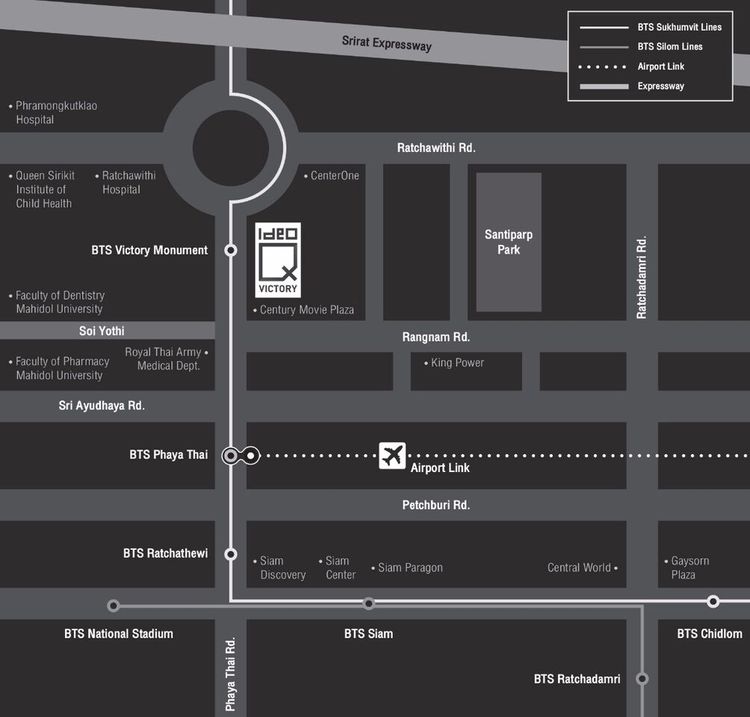Select the BTS Victory Monument station marker
Image resolution: width=750 pixels, height=717 pixels.
[231, 250]
